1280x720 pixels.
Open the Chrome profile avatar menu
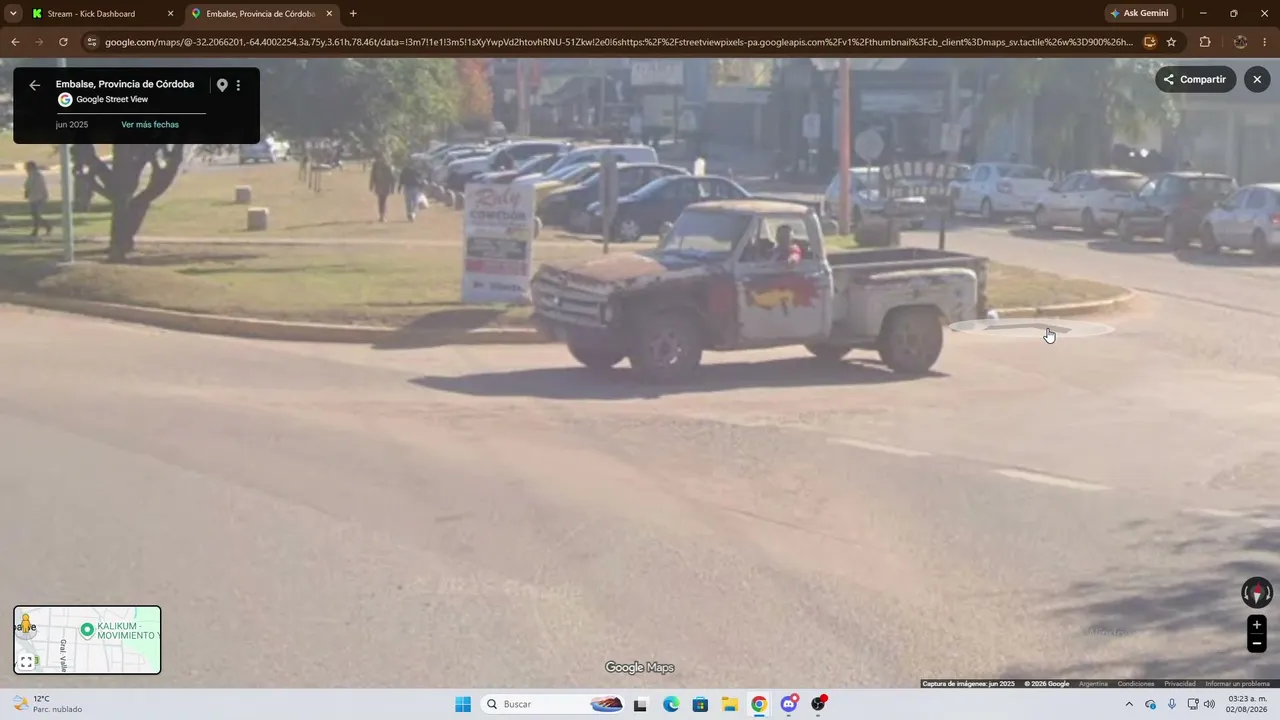[1240, 42]
